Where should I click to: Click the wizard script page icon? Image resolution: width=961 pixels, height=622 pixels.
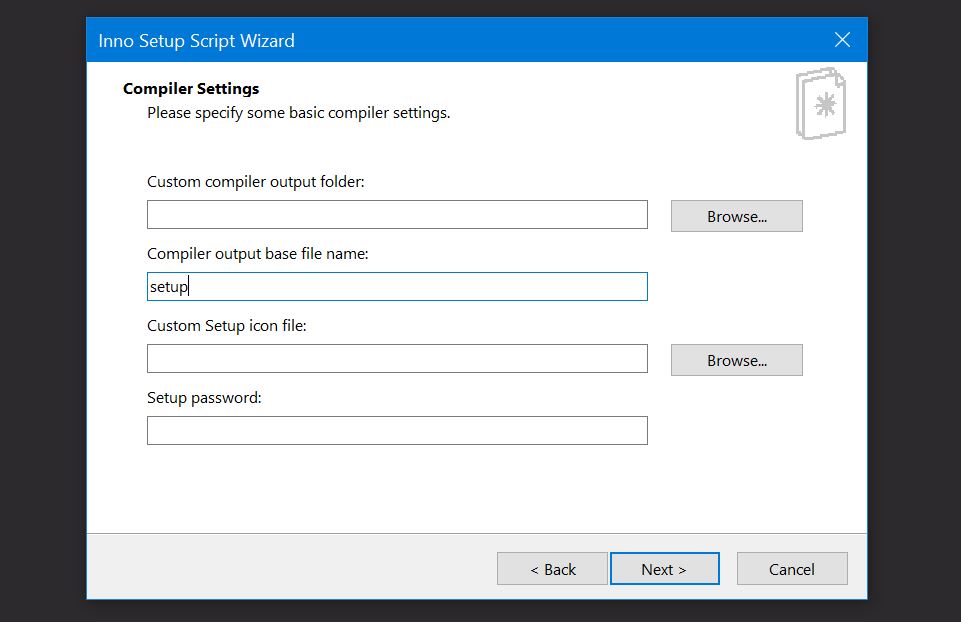point(821,104)
